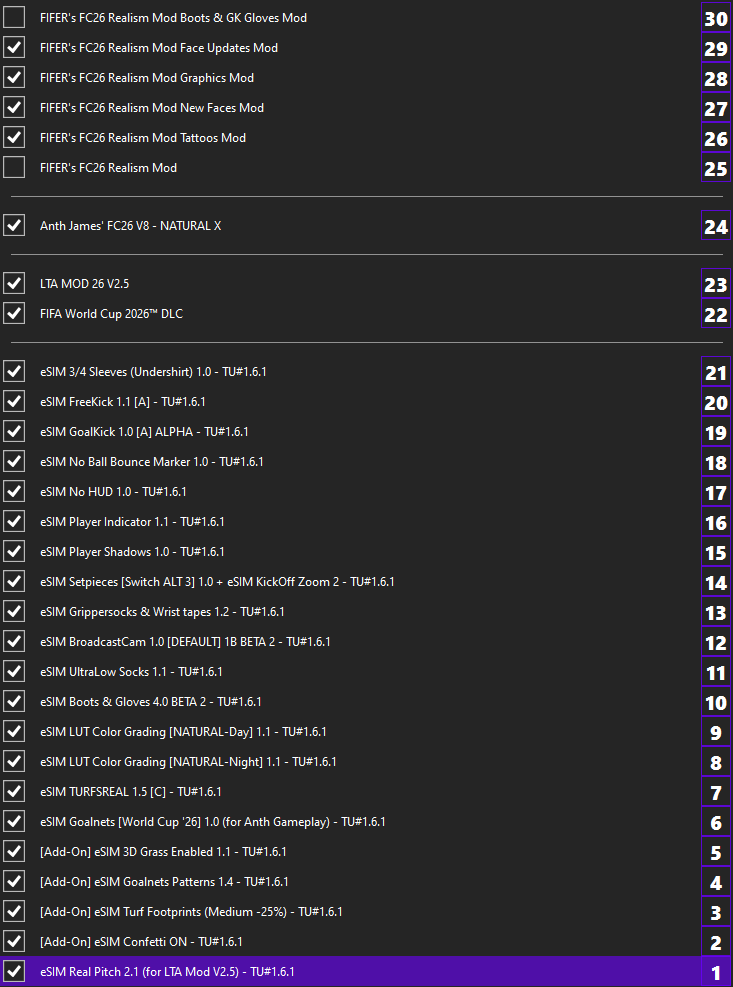Click priority number 9 box
Screen dimensions: 733x987
[x=716, y=731]
